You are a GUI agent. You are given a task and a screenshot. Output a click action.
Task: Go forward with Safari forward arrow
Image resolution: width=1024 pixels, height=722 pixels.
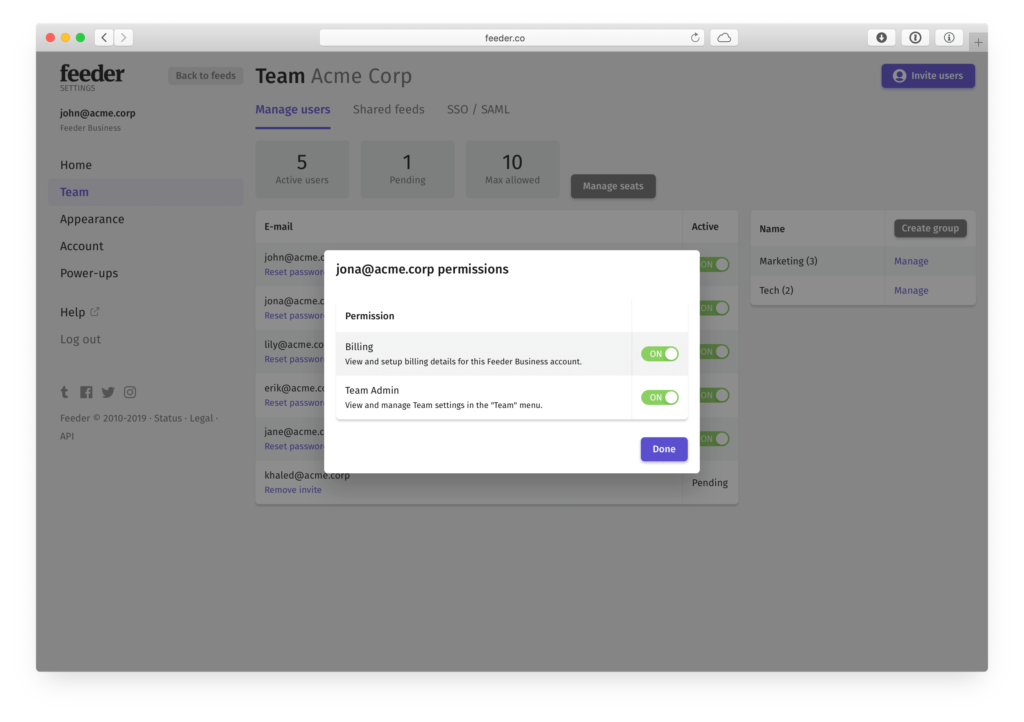point(123,38)
